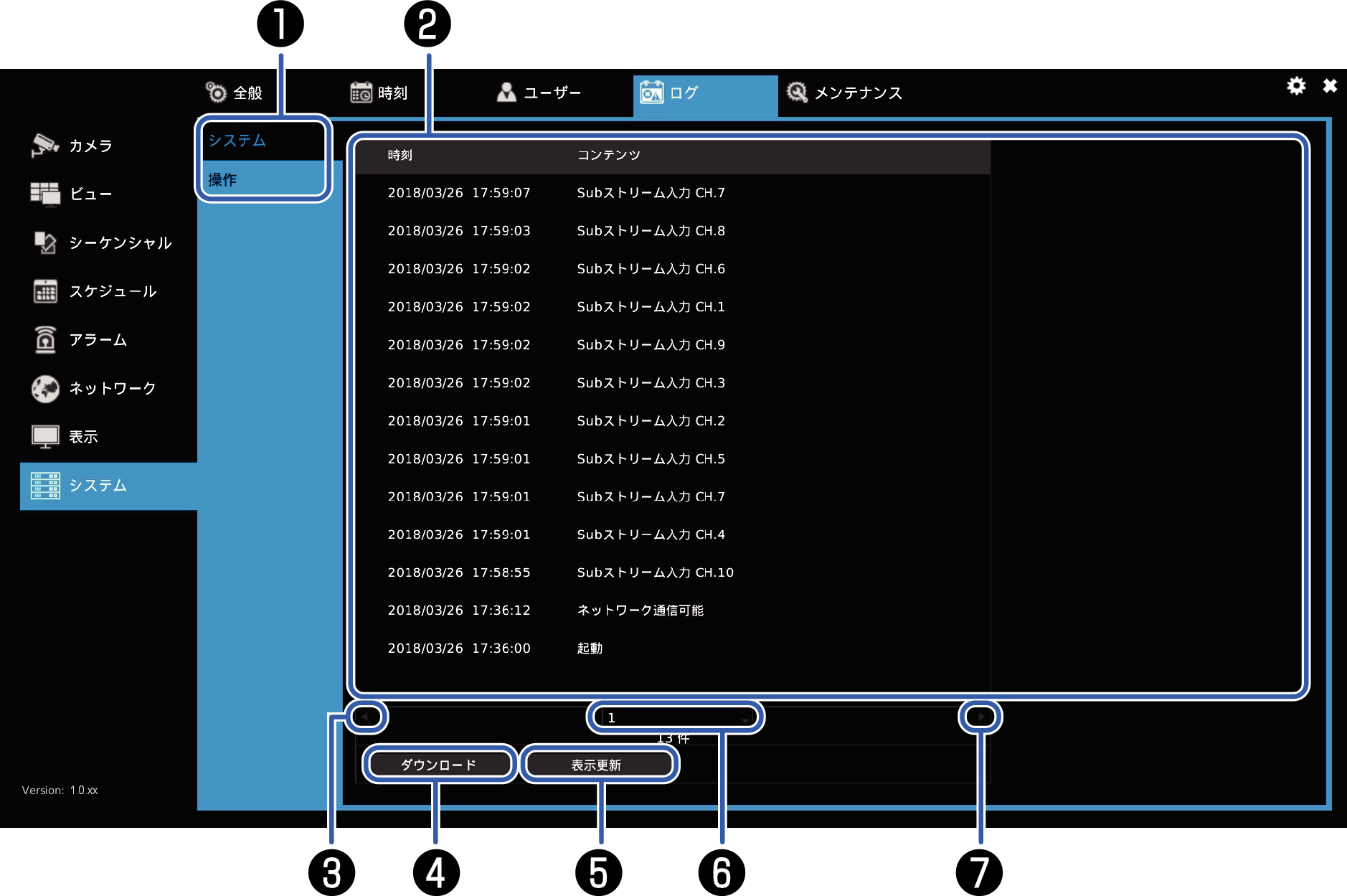Screen dimensions: 1347x896
Task: Click the 全般 gear icon
Action: (x=216, y=93)
